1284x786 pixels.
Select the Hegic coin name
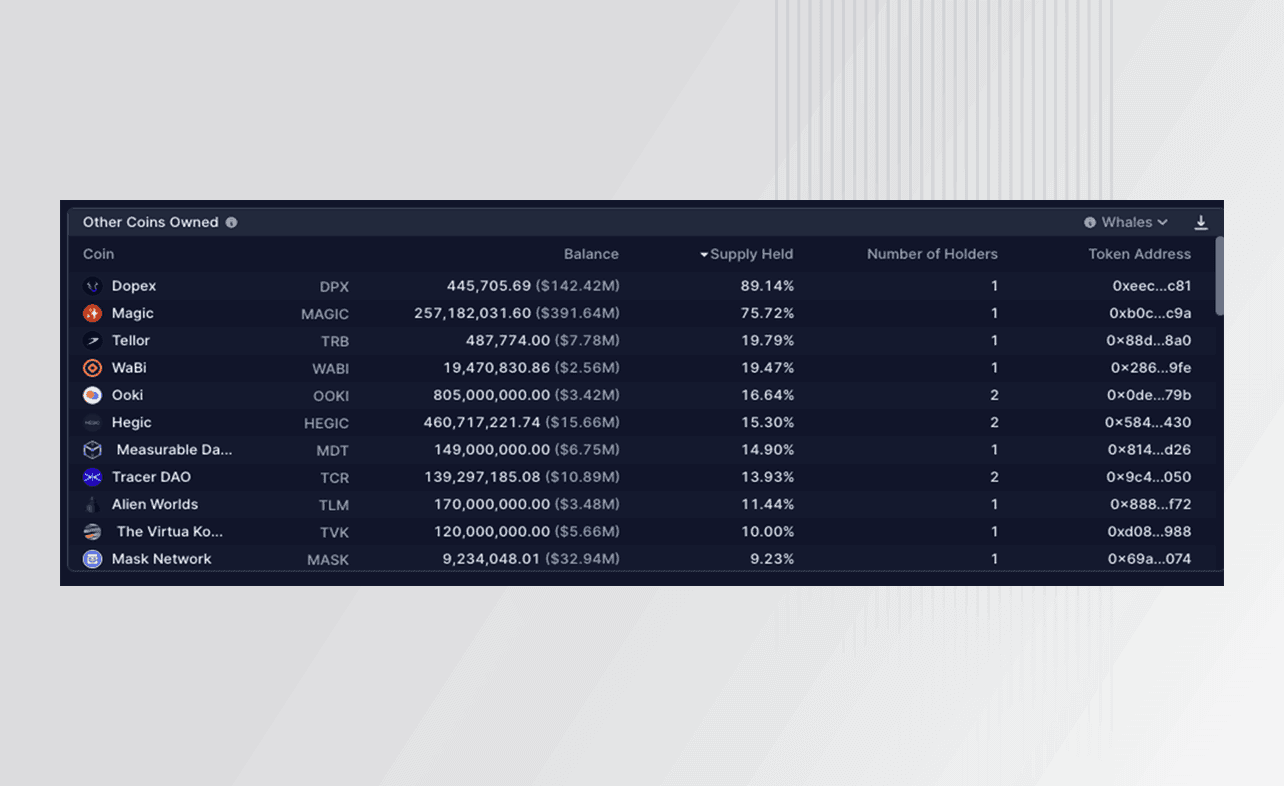132,423
